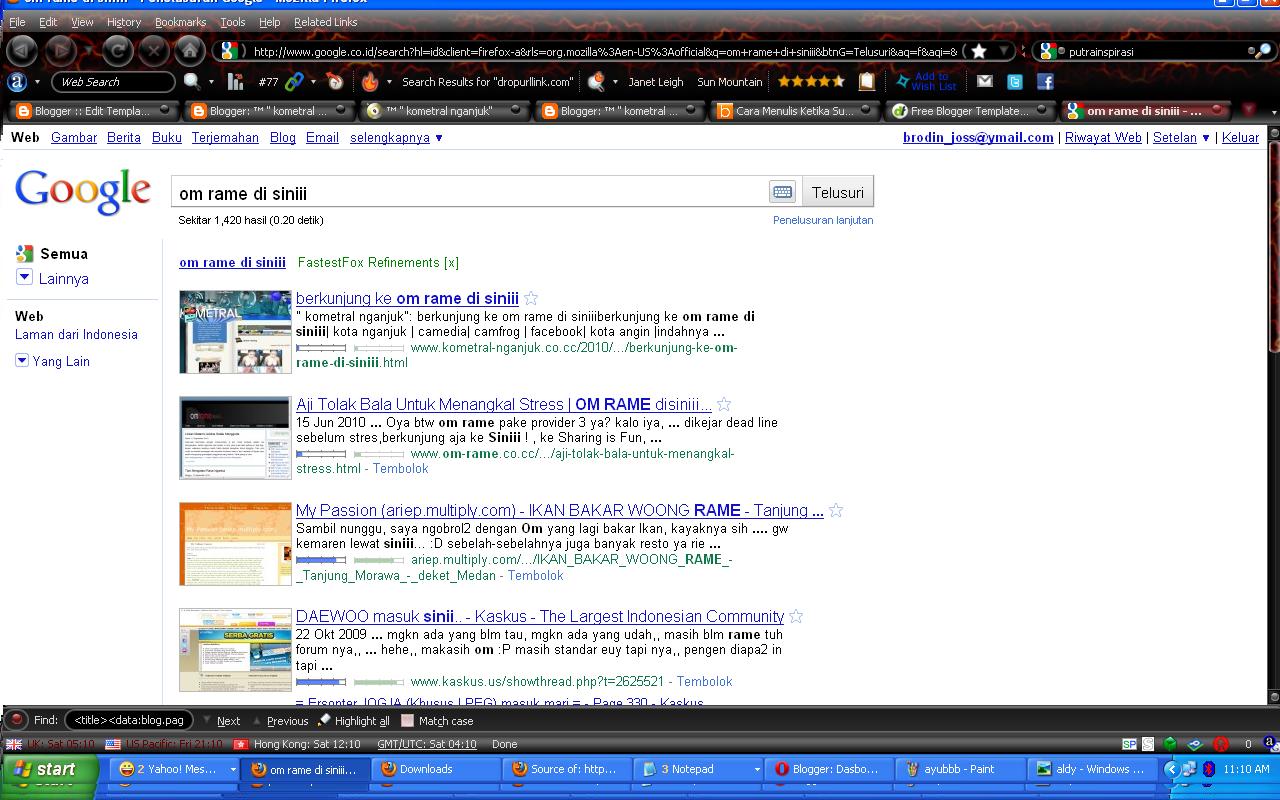Open dropdown arrow next to Alexa logo
Image resolution: width=1280 pixels, height=800 pixels.
click(x=38, y=82)
